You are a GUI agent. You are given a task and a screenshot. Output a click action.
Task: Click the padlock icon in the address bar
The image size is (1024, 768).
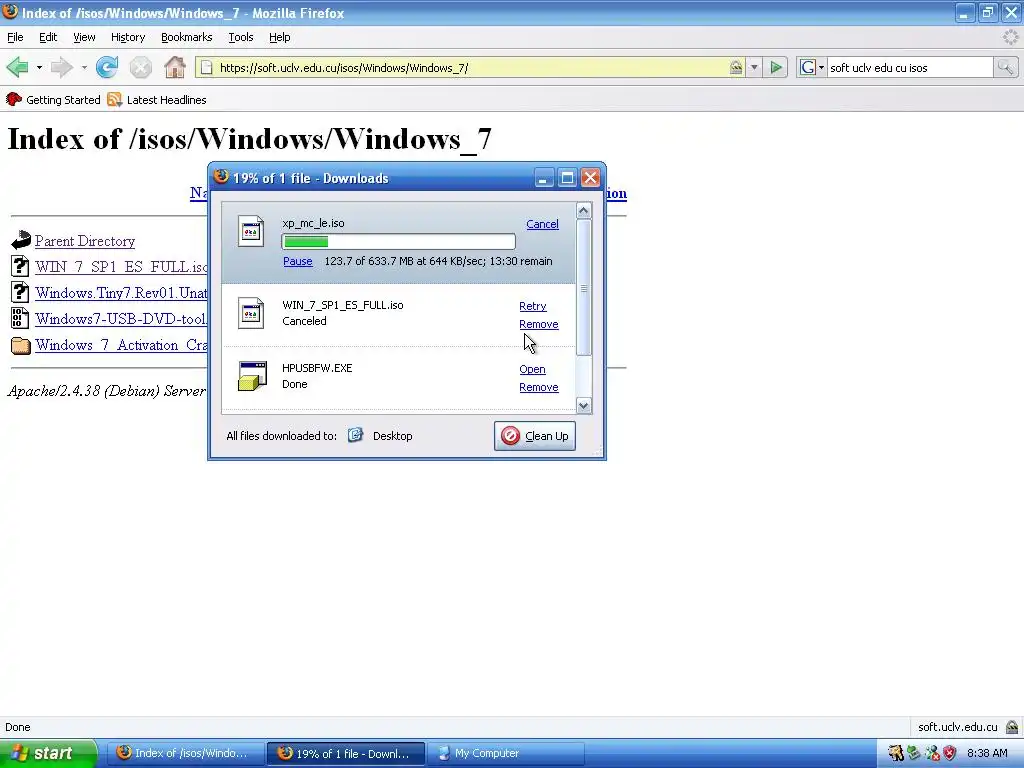coord(736,67)
